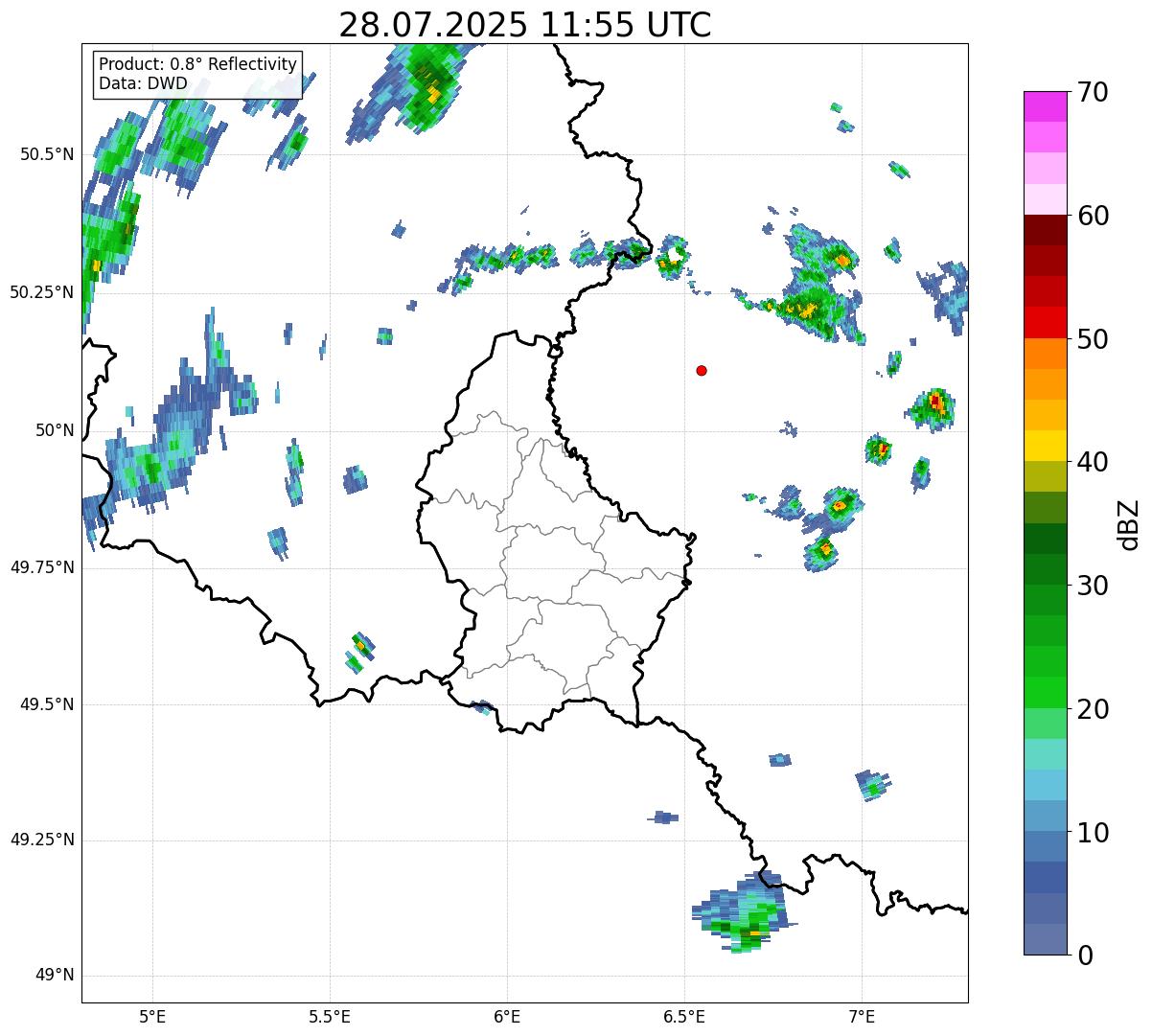This screenshot has height=1036, width=1152.
Task: Click the longitude label 6°E
Action: (508, 1016)
